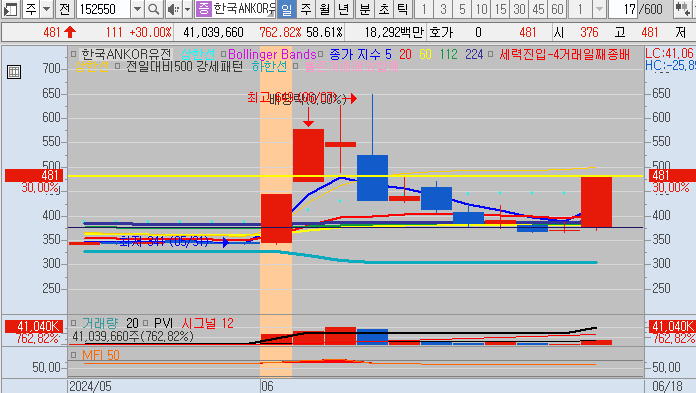
Task: Toggle the Bollinger Bands indicator box
Action: point(224,54)
